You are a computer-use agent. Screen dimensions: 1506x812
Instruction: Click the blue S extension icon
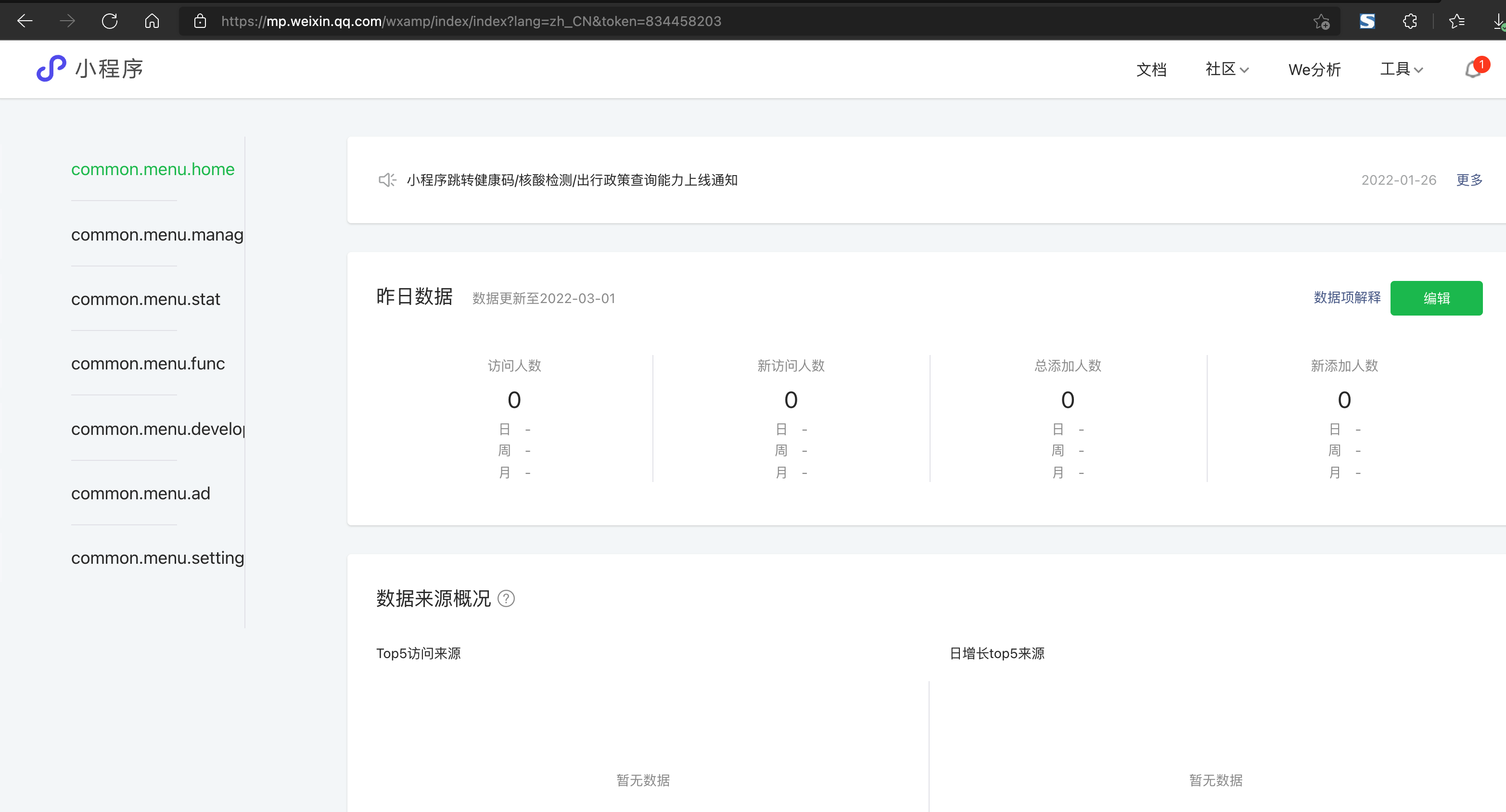1367,21
